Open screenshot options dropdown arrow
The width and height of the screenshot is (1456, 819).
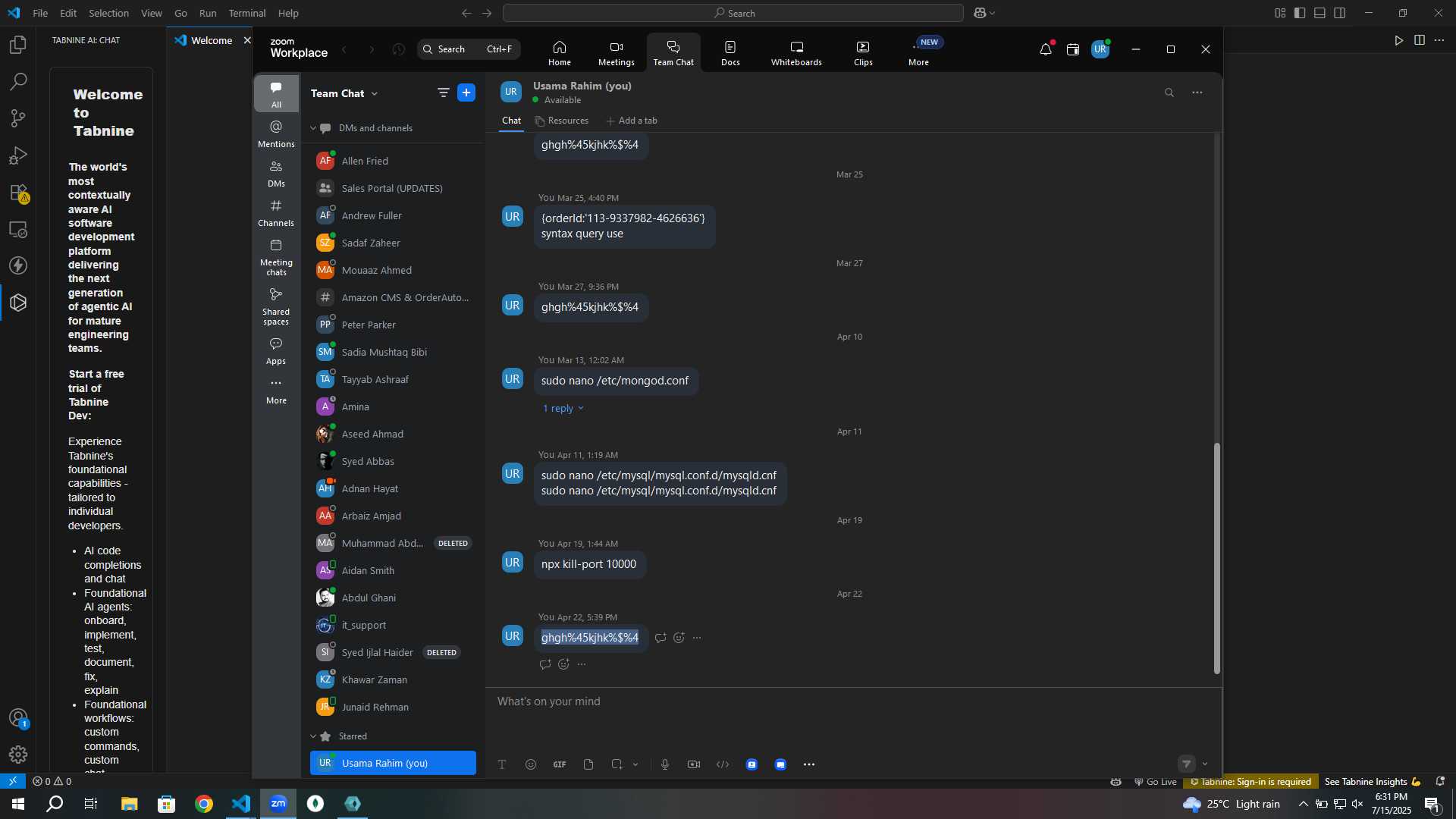[635, 764]
